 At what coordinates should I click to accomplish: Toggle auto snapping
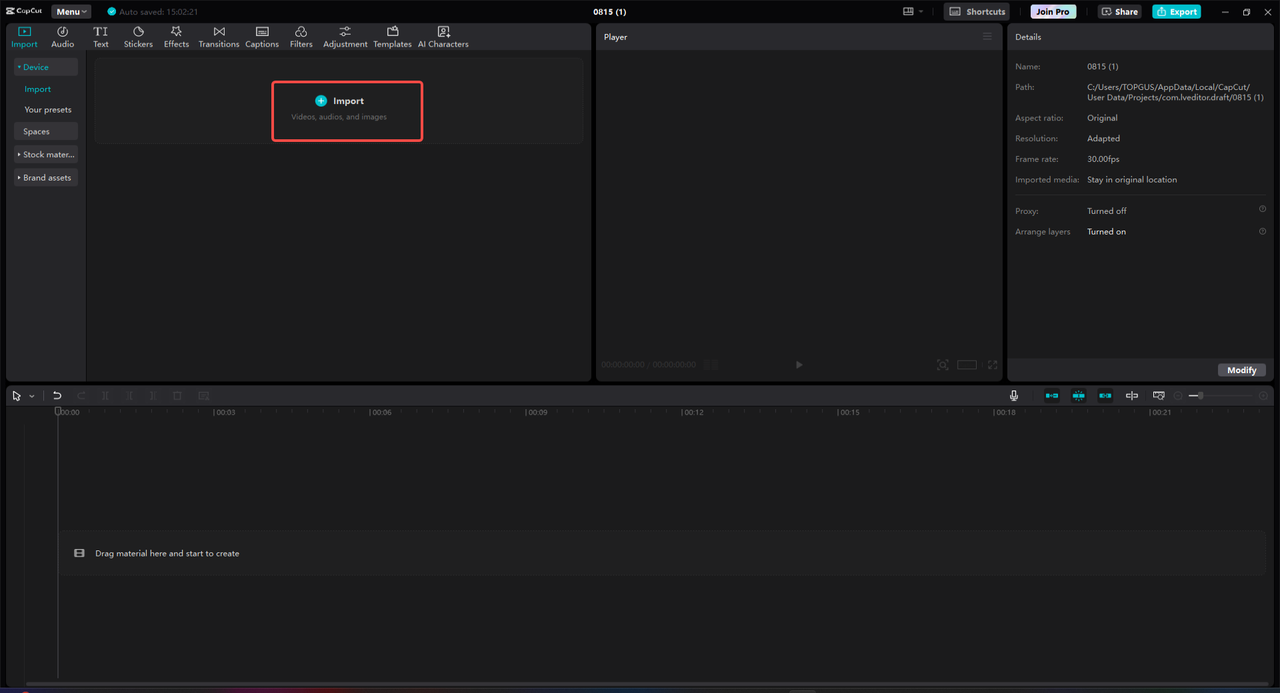(1078, 396)
